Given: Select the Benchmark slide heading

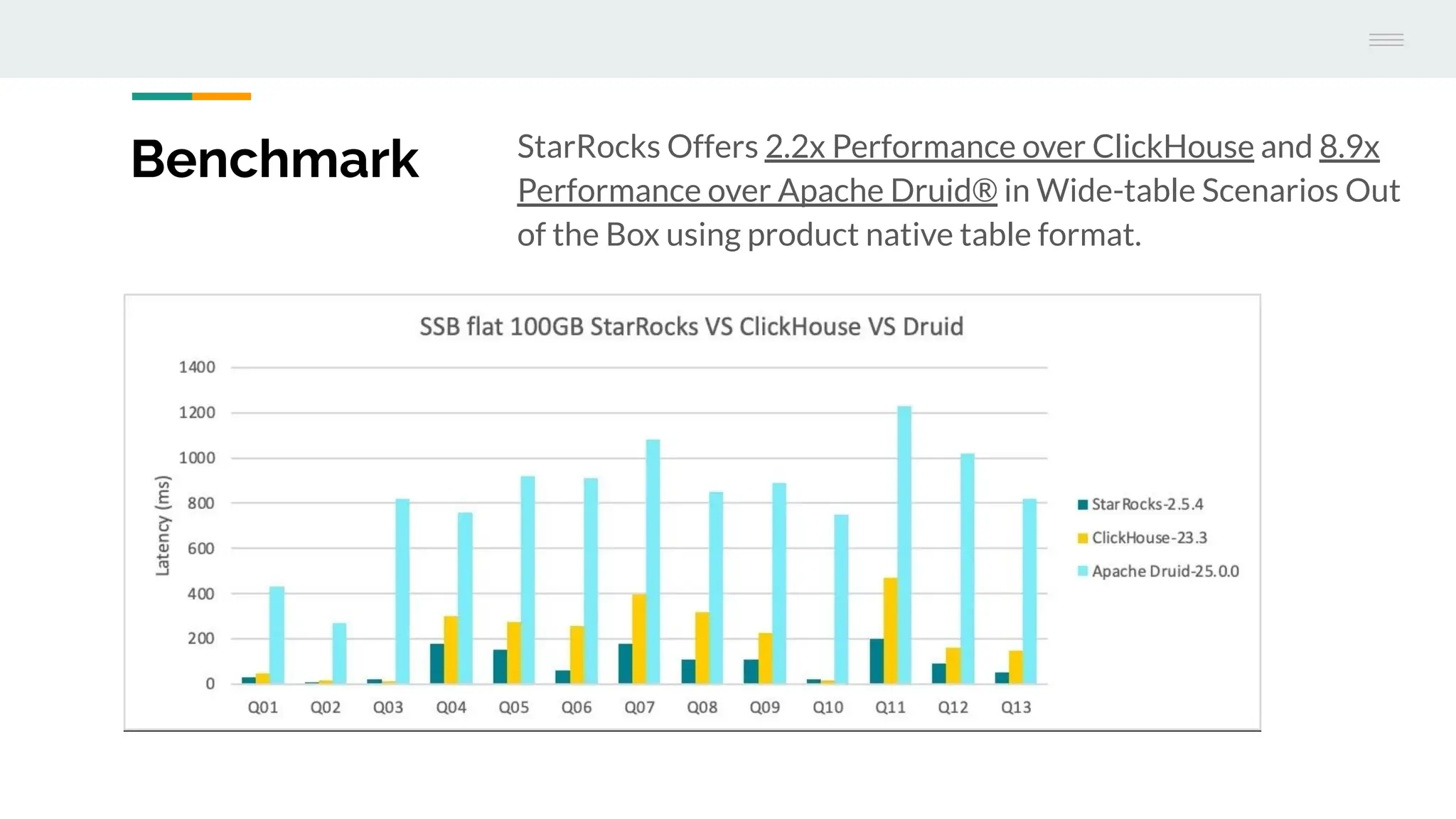Looking at the screenshot, I should point(274,159).
